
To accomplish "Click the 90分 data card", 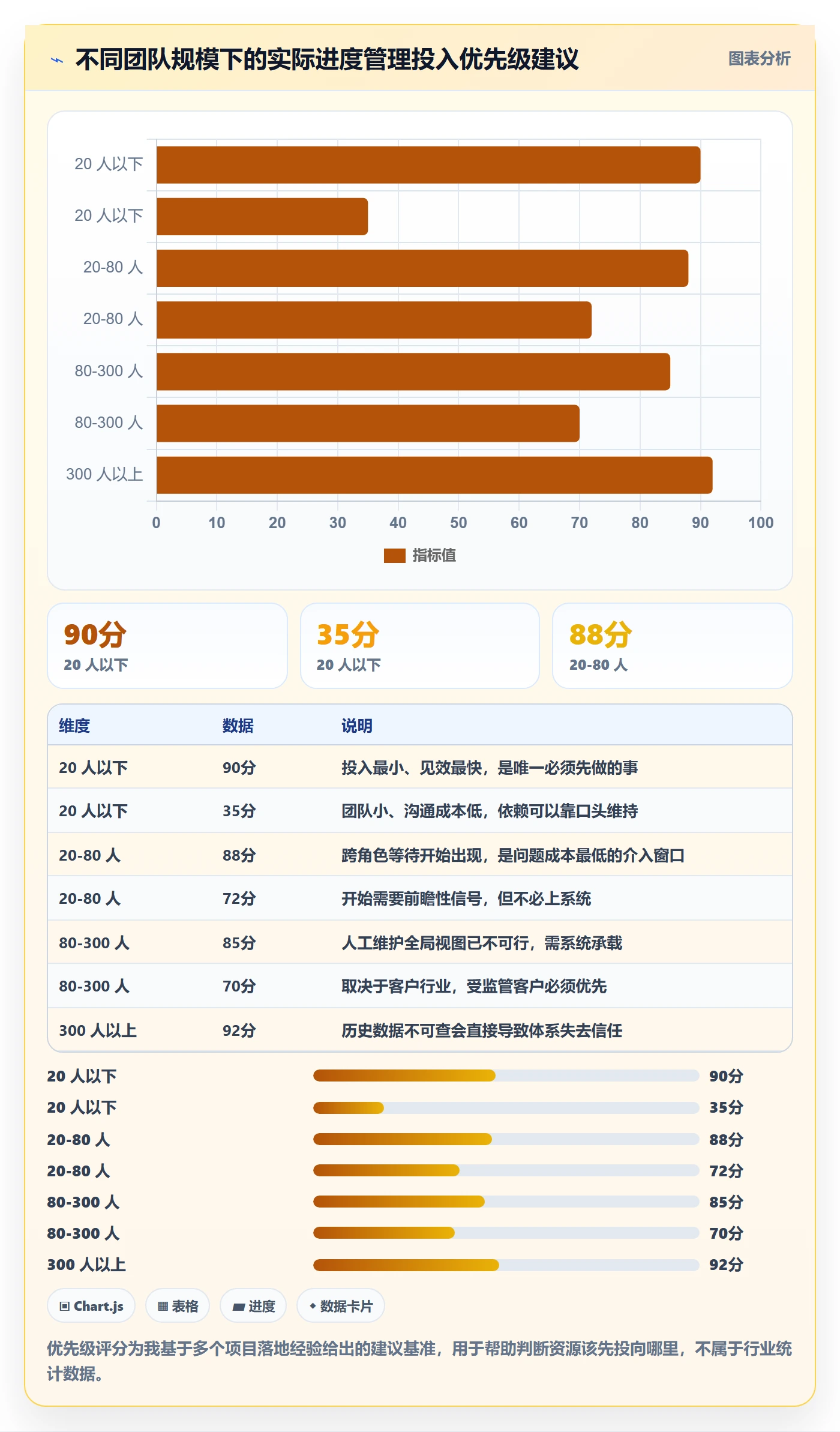I will pyautogui.click(x=167, y=646).
